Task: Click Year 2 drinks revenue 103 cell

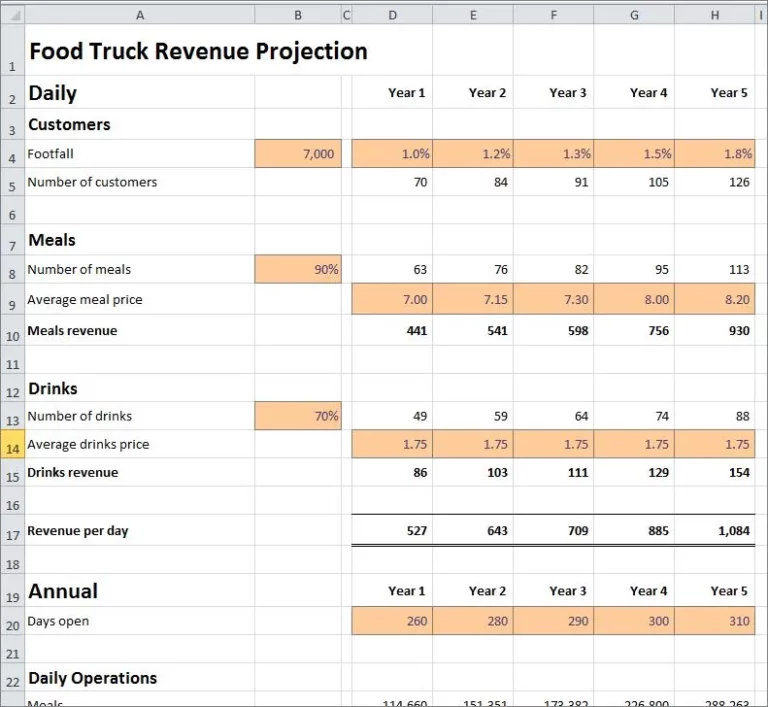Action: coord(473,472)
